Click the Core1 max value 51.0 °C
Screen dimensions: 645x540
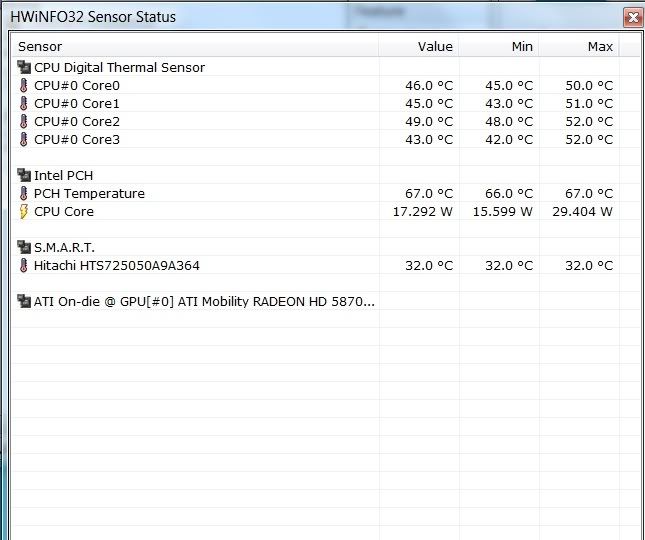[589, 104]
